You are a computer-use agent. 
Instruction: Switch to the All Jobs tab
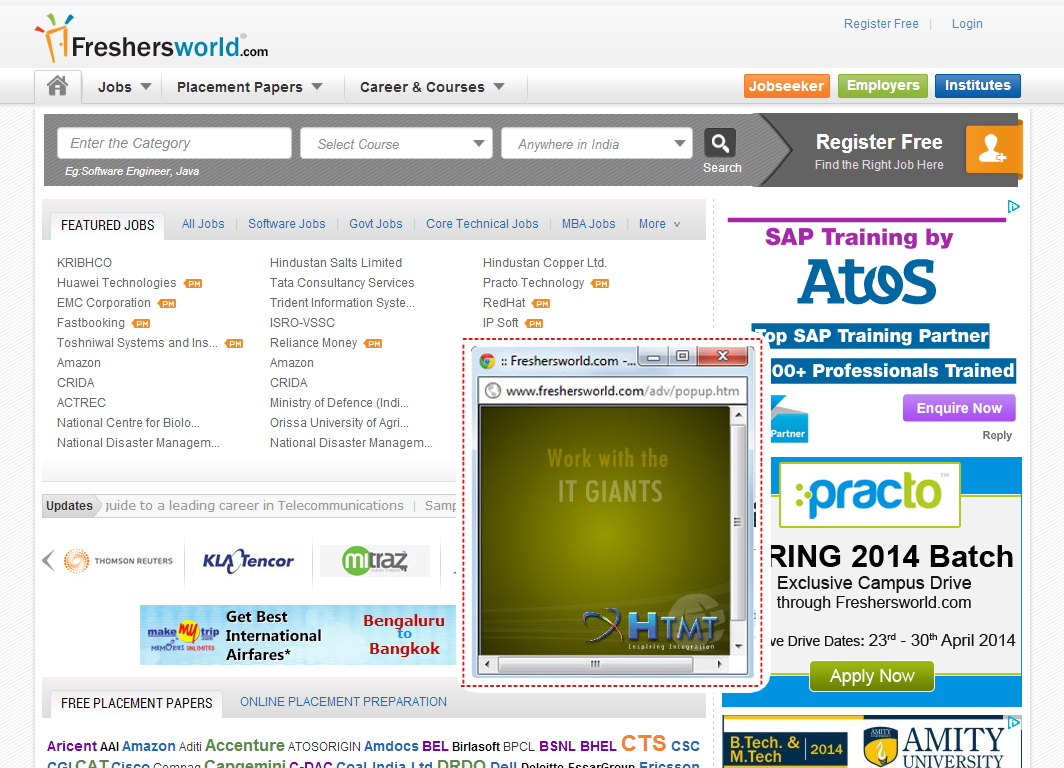(203, 224)
